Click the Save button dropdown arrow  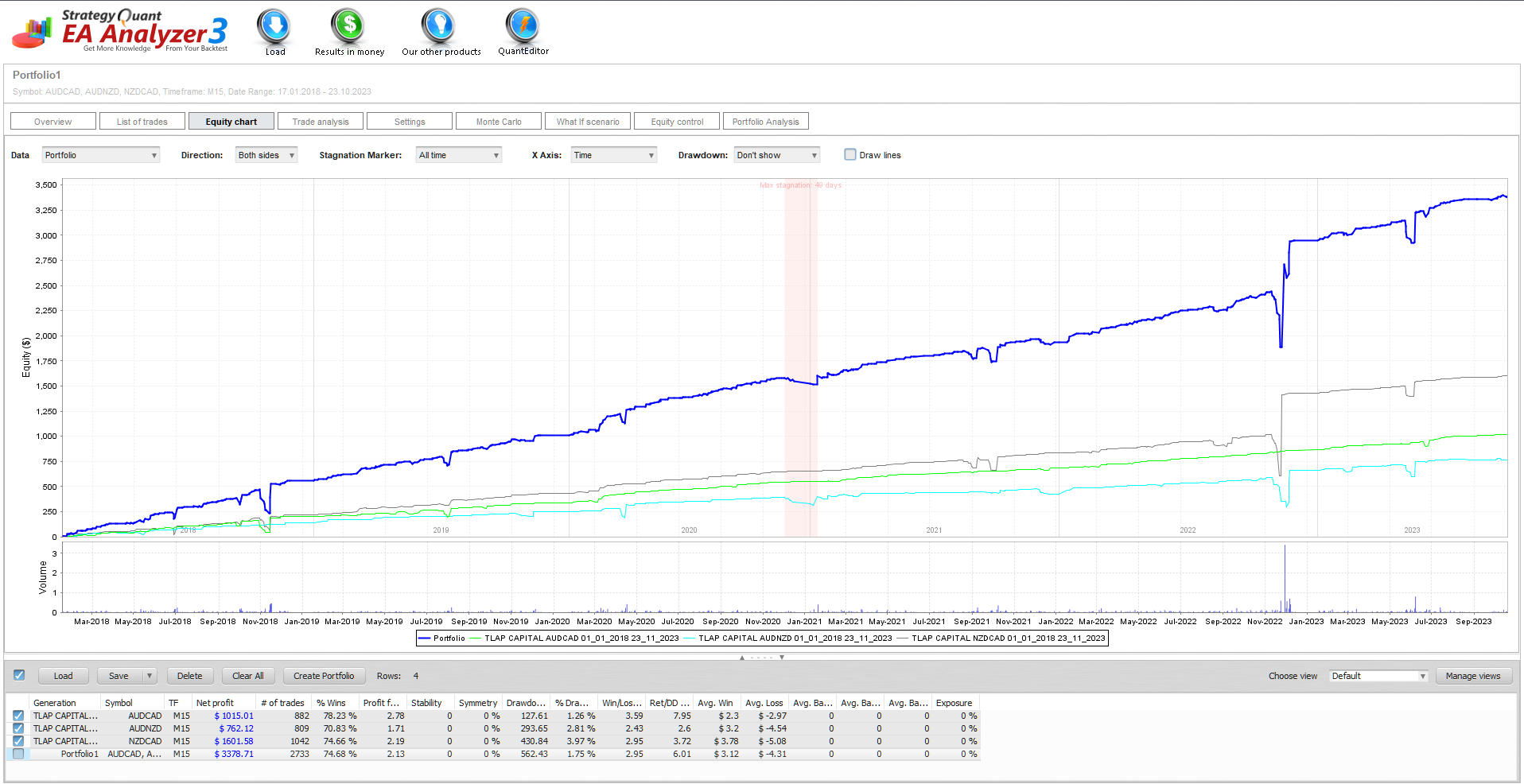point(149,676)
